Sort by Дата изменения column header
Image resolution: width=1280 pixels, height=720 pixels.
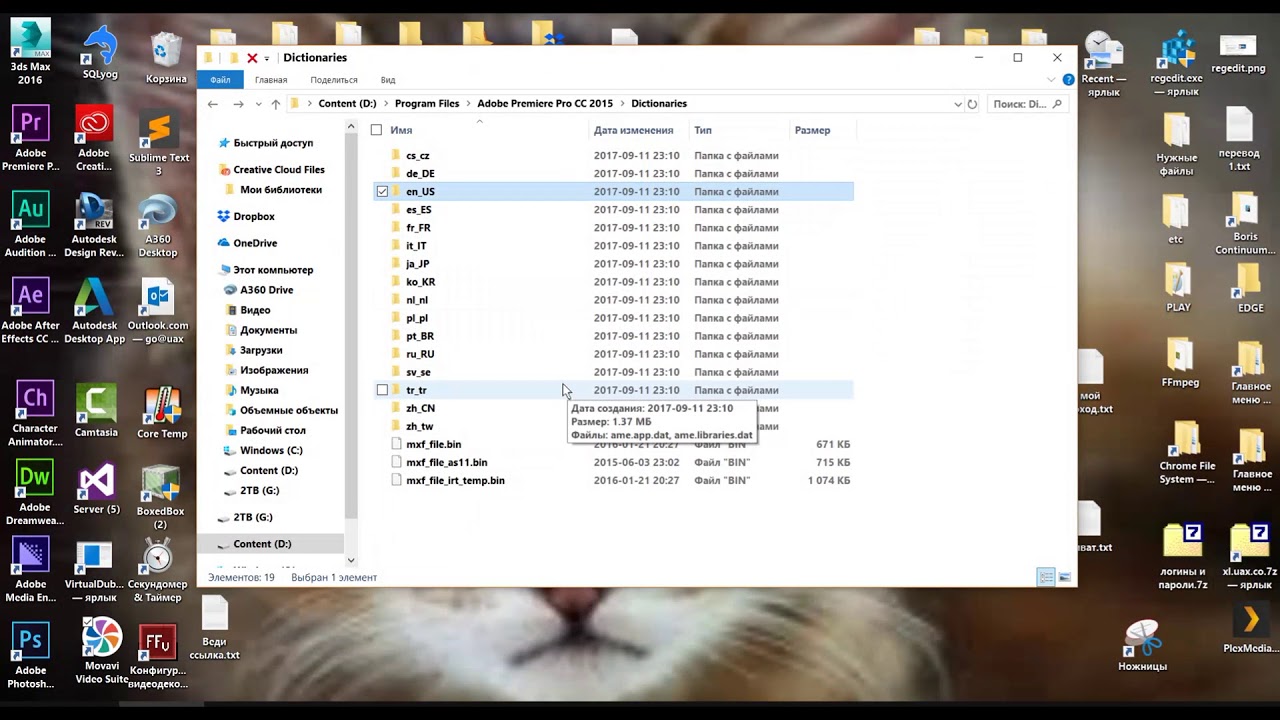[633, 130]
